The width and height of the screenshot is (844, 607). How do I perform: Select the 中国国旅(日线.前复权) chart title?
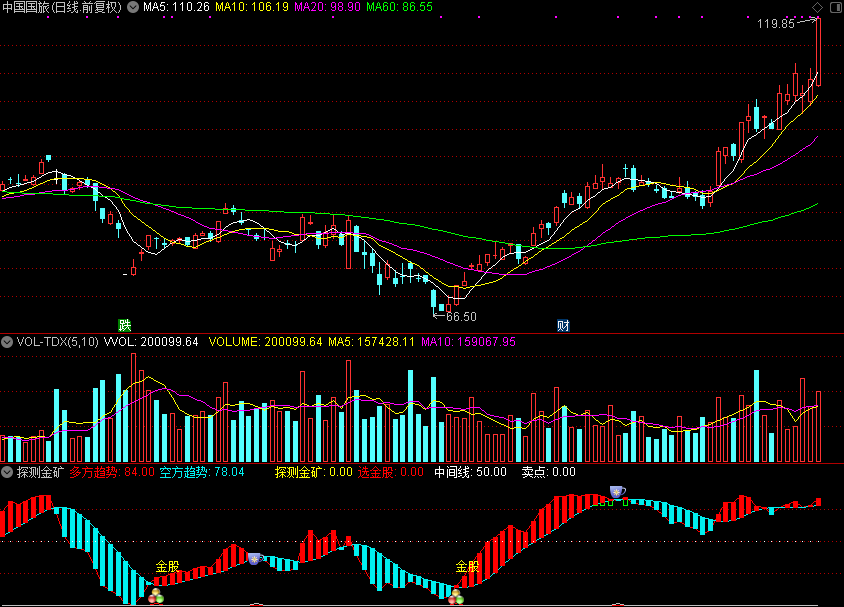[x=62, y=8]
